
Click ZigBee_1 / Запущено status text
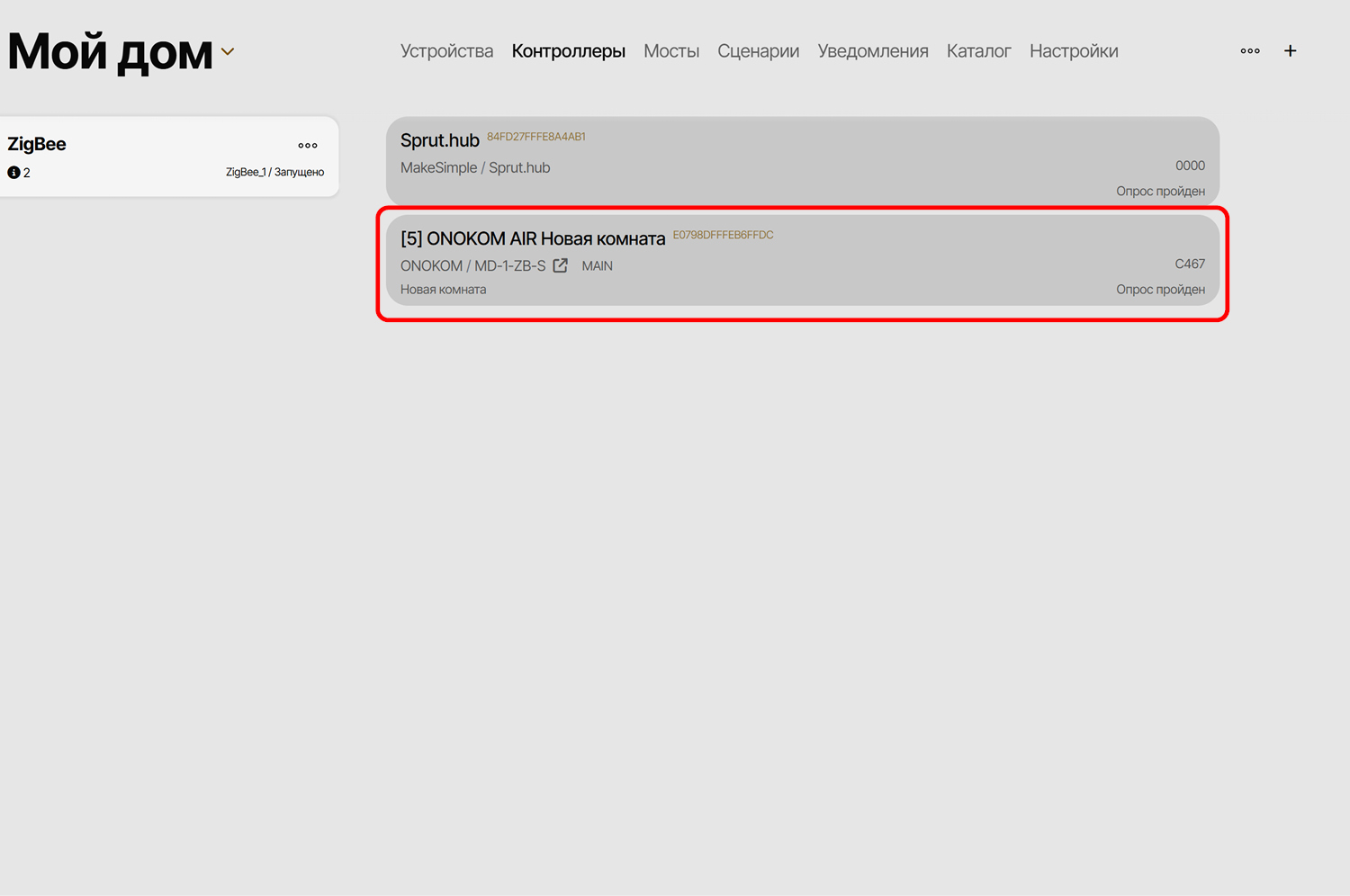click(x=275, y=172)
